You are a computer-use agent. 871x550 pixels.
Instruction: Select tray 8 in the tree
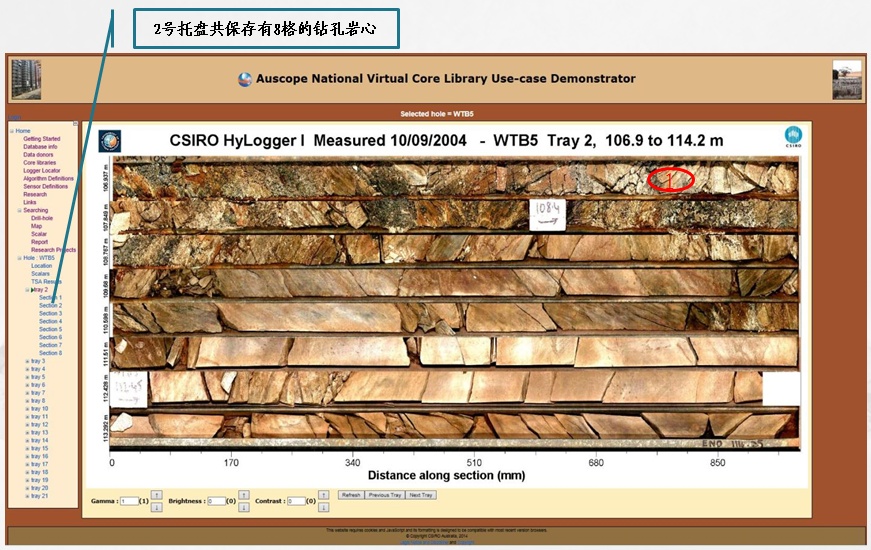point(38,401)
